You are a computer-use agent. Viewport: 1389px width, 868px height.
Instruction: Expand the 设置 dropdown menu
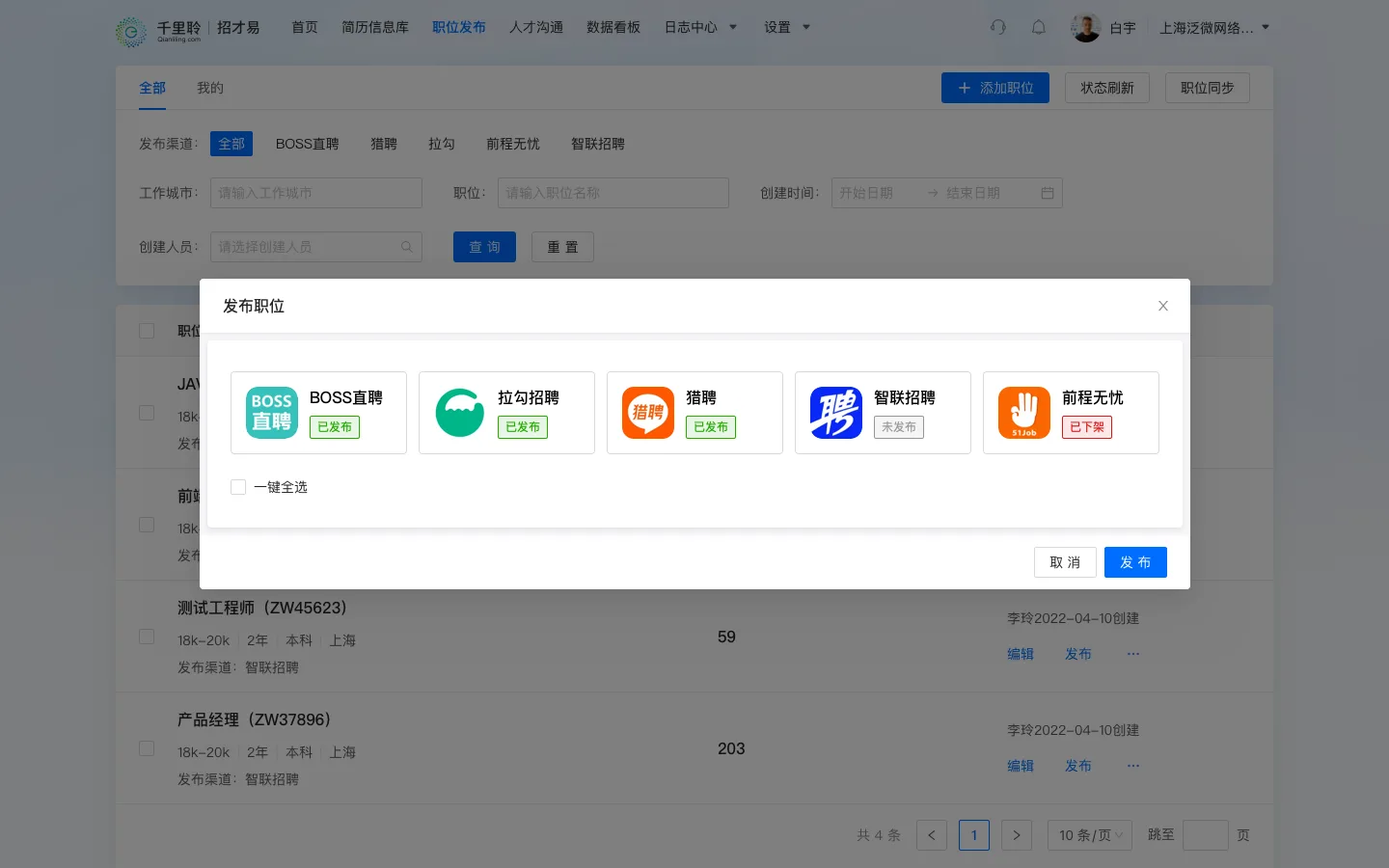click(787, 27)
